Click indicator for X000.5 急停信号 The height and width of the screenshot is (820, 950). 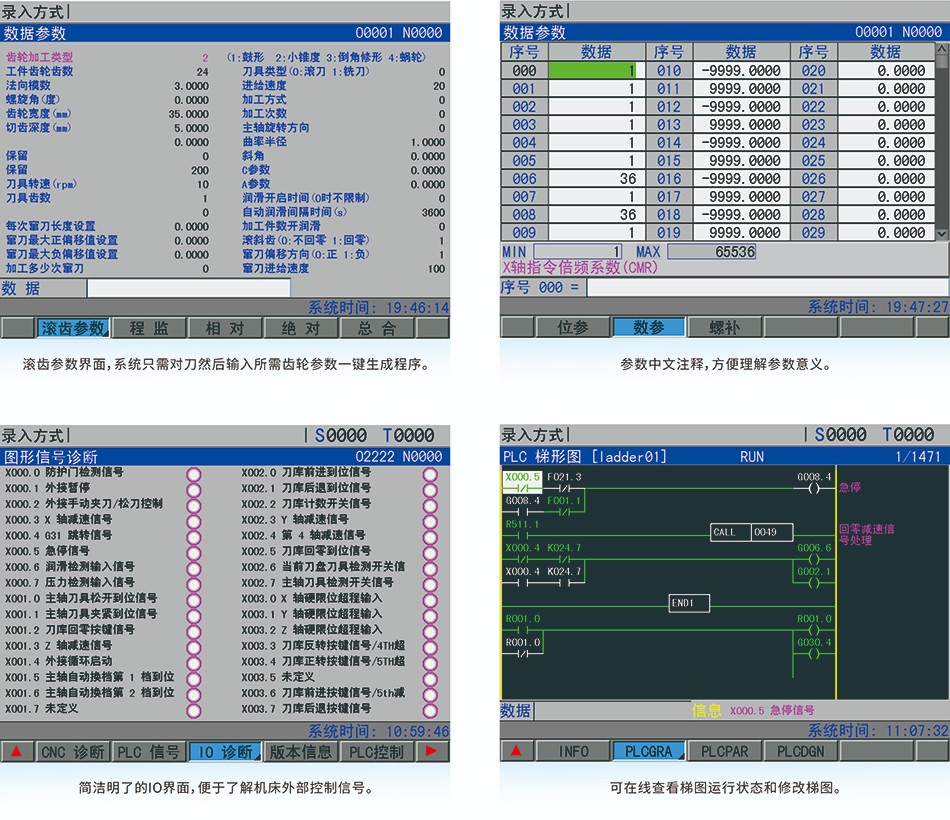tap(194, 553)
